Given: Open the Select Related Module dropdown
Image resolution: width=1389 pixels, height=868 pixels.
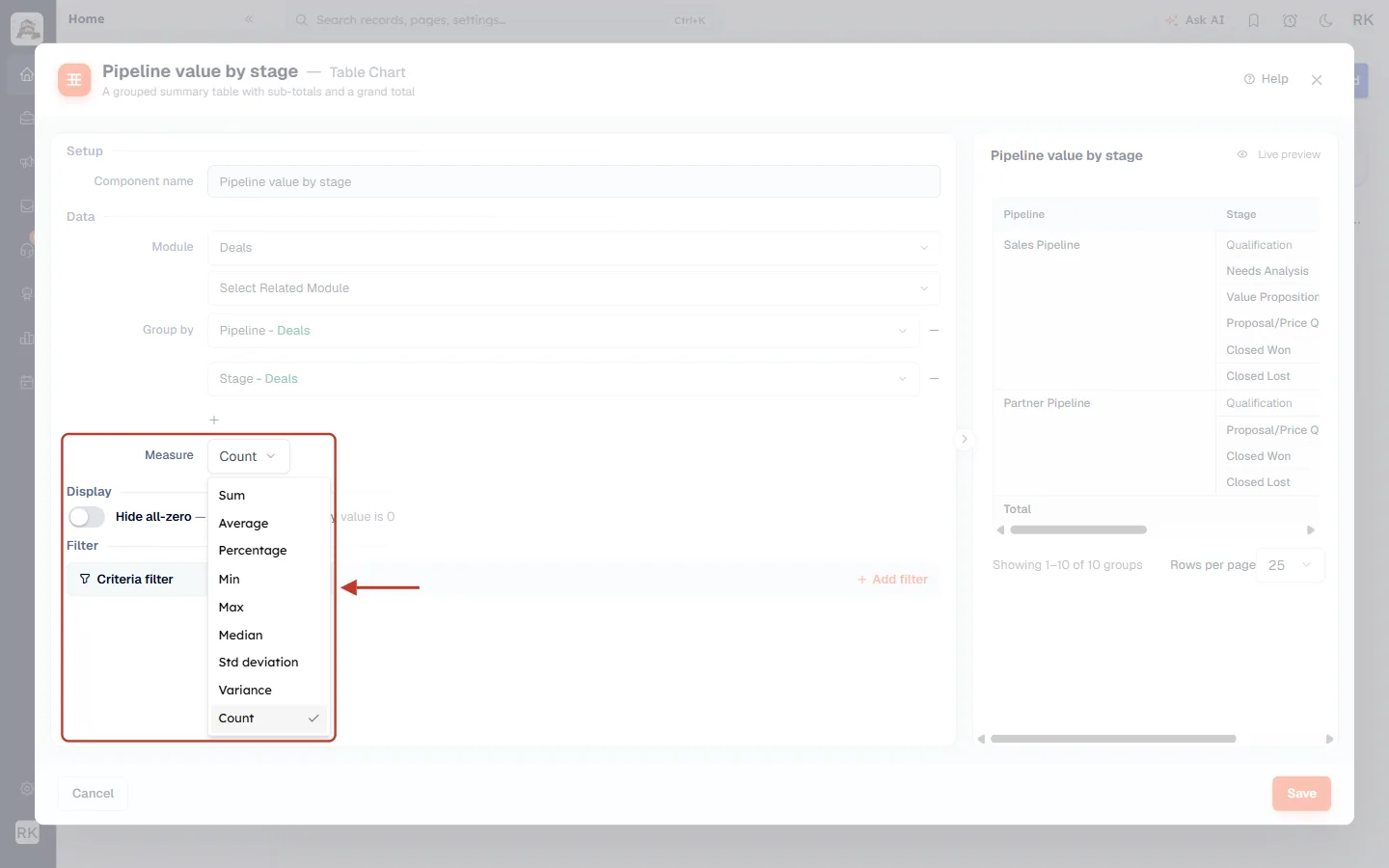Looking at the screenshot, I should point(574,288).
